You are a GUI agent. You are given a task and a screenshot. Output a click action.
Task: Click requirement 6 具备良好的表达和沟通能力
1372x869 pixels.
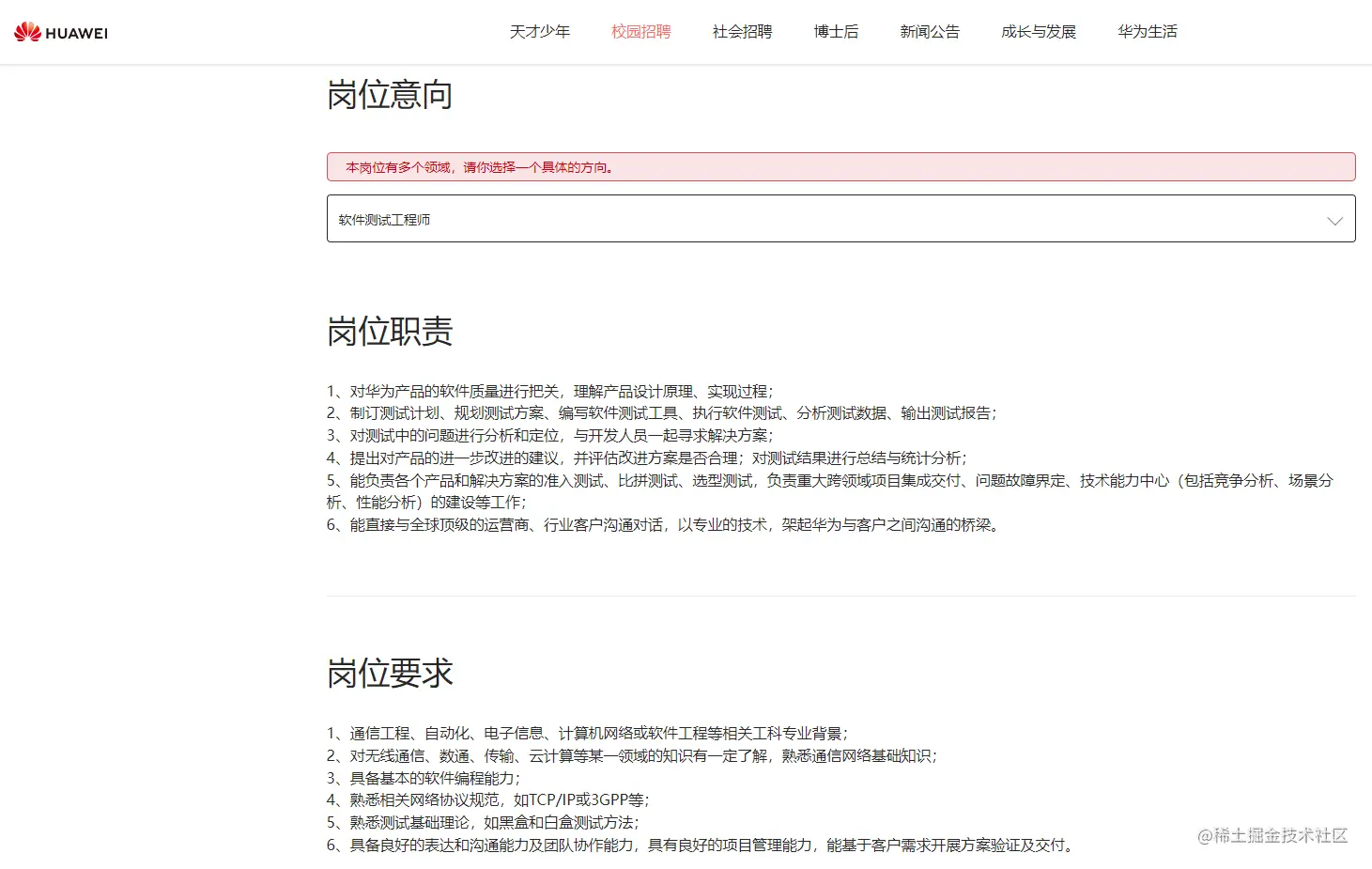point(701,846)
